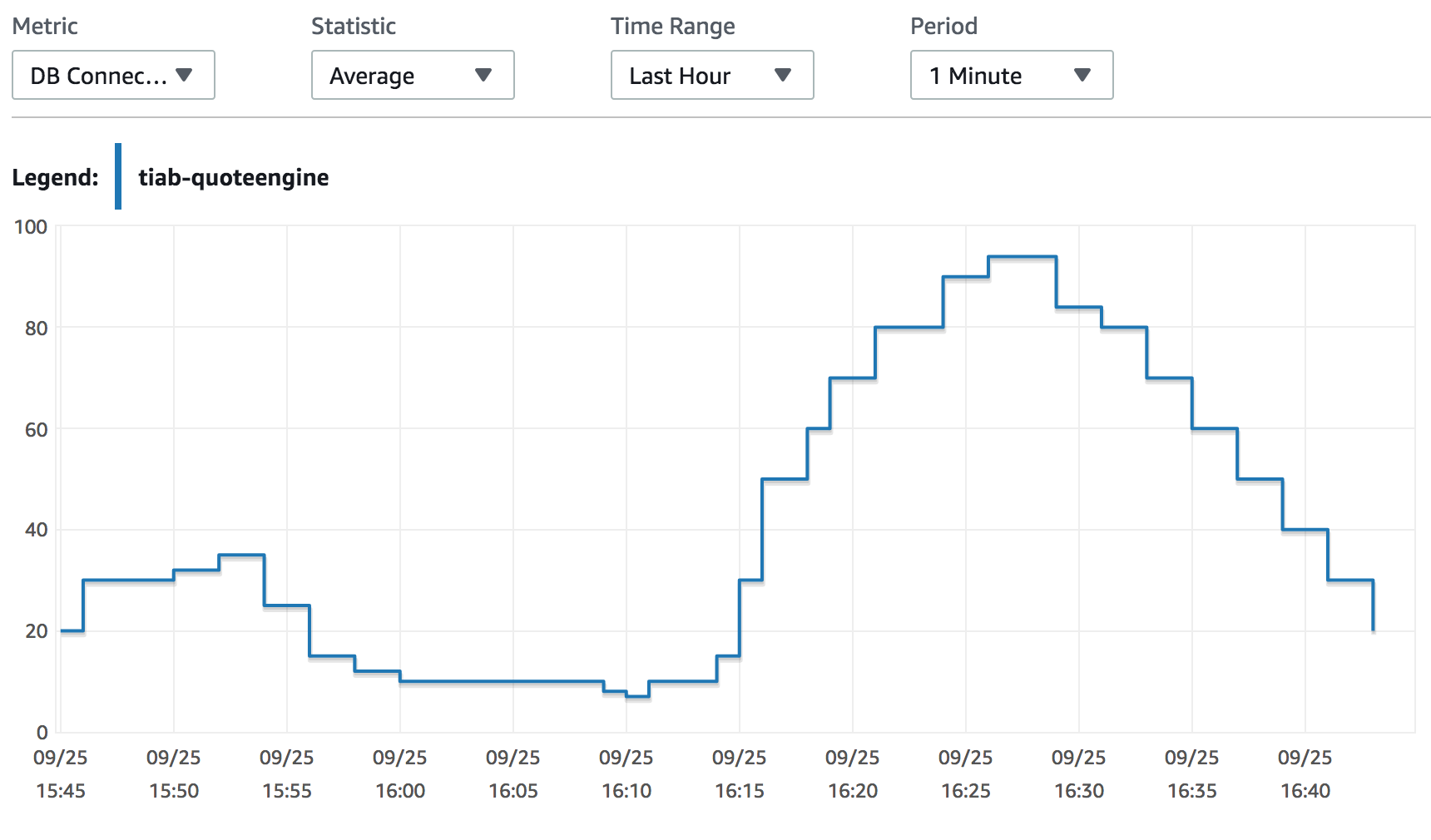Click the x-axis label 09/25 15:50

point(174,774)
